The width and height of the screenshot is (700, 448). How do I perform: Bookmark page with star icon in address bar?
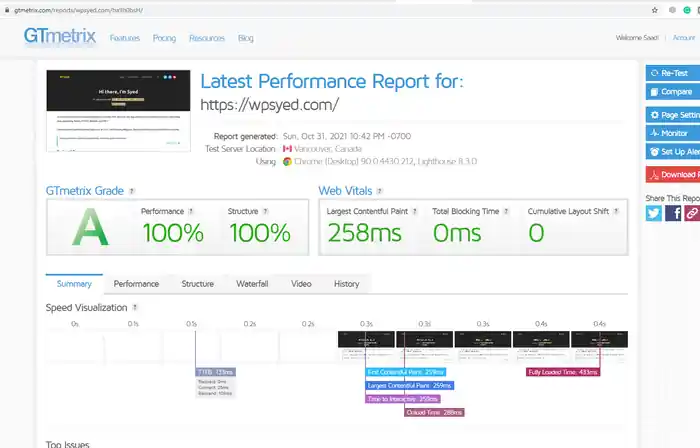(x=654, y=10)
